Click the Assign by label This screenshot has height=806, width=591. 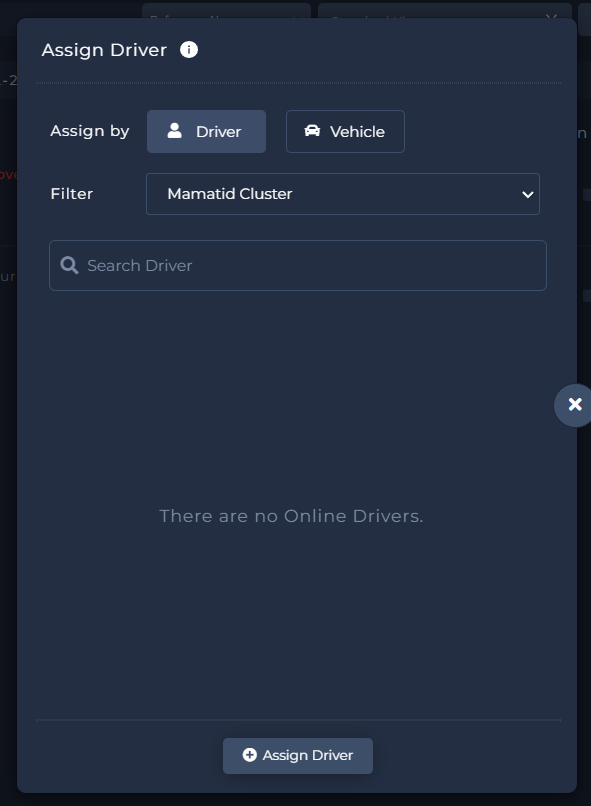tap(89, 131)
